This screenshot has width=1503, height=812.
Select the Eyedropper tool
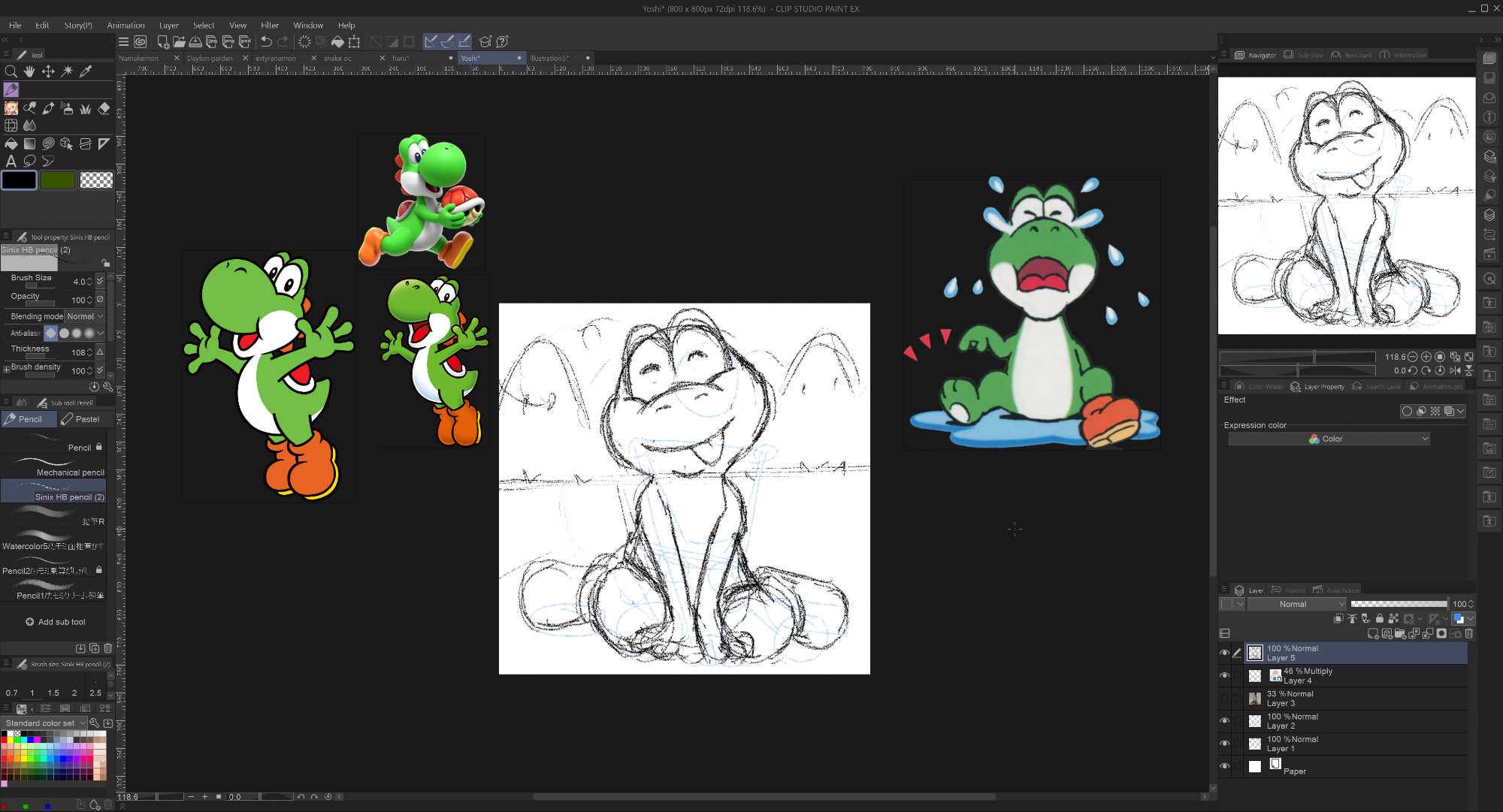86,71
